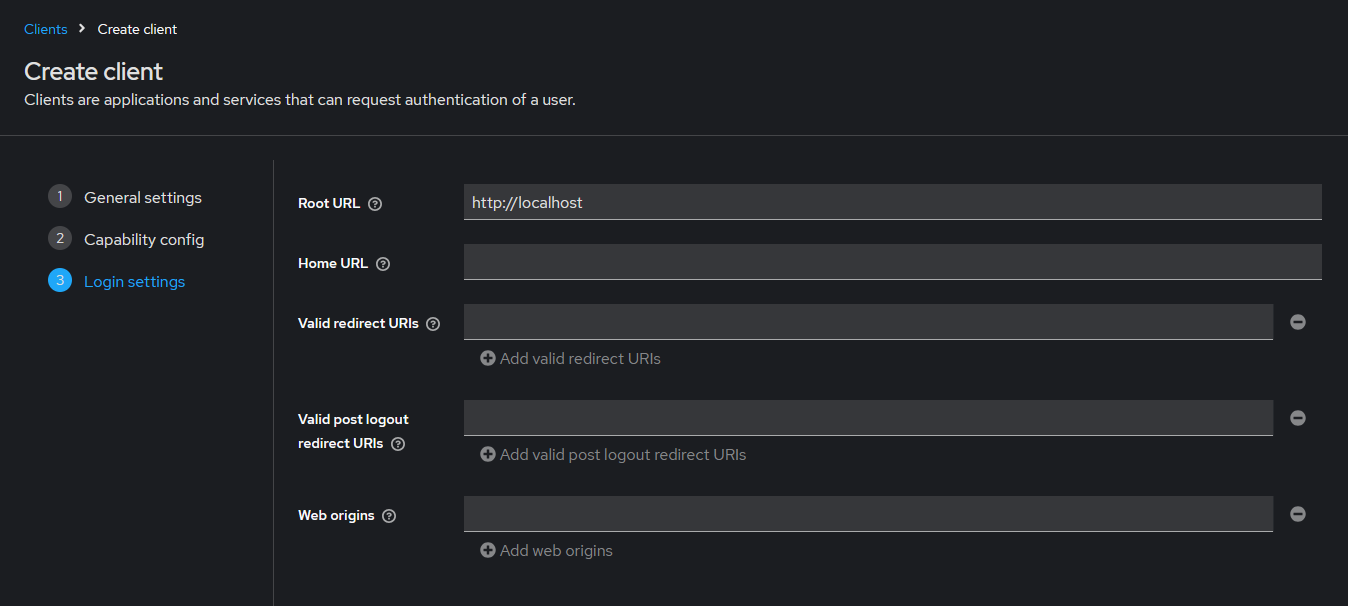Click the Valid redirect URIs input
Image resolution: width=1348 pixels, height=606 pixels.
point(868,322)
